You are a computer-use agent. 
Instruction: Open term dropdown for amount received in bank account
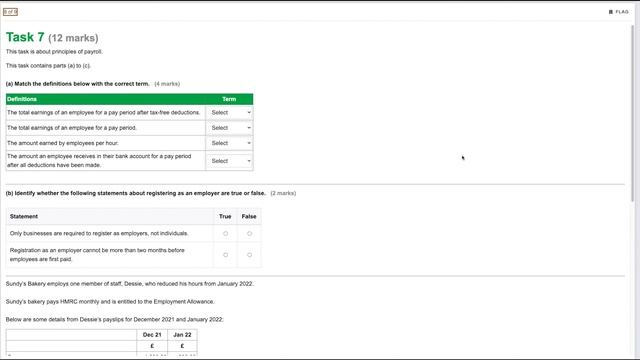point(230,161)
